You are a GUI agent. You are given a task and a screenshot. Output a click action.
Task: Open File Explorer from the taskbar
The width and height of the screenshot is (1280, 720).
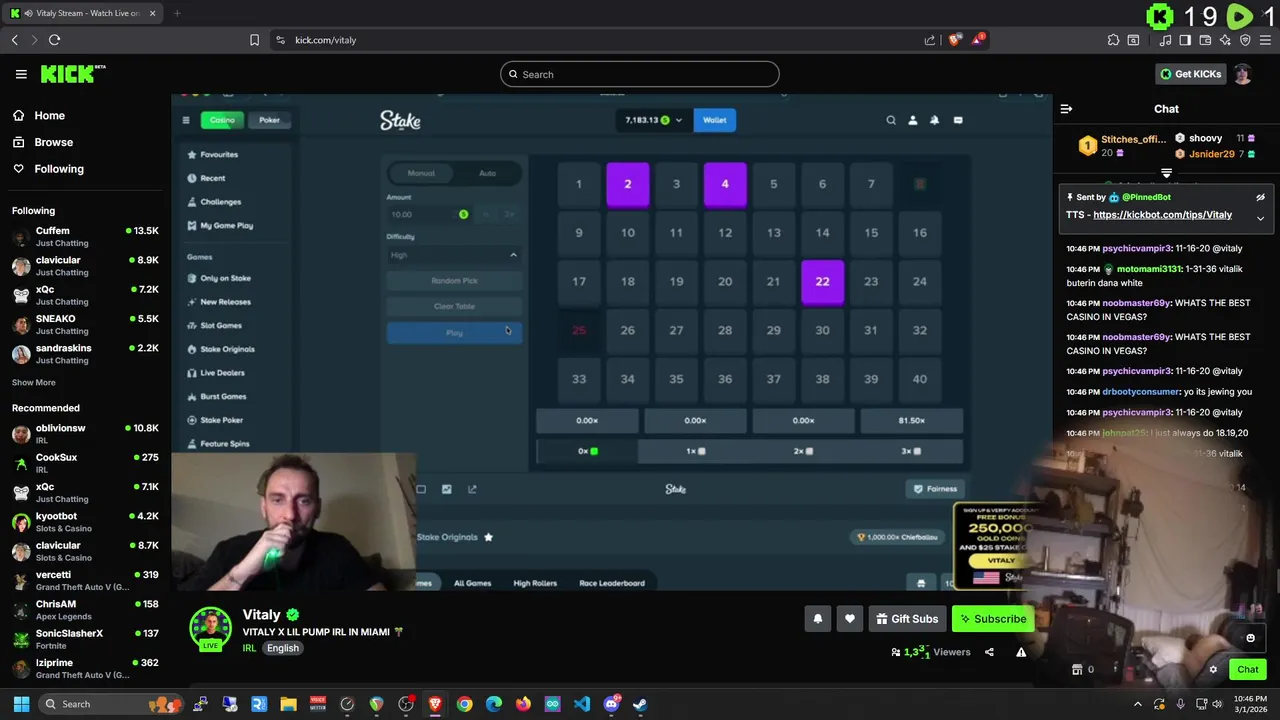pyautogui.click(x=288, y=704)
